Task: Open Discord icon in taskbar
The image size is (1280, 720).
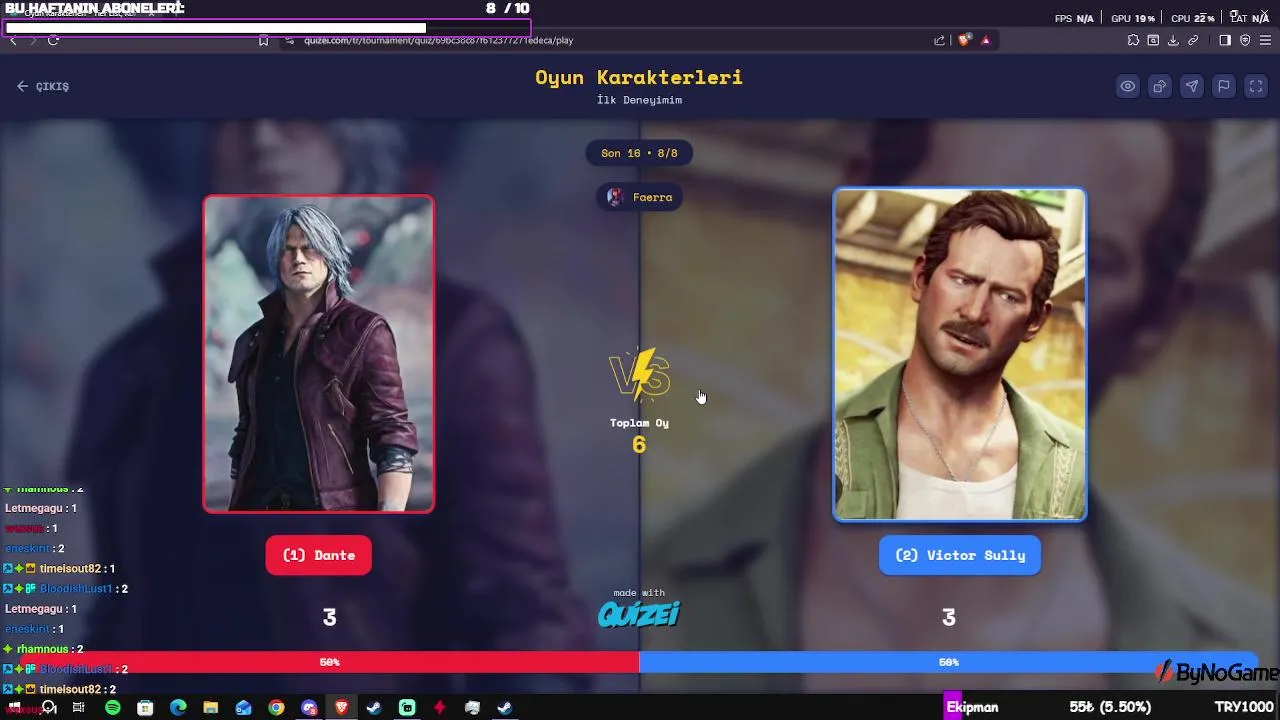Action: coord(309,707)
